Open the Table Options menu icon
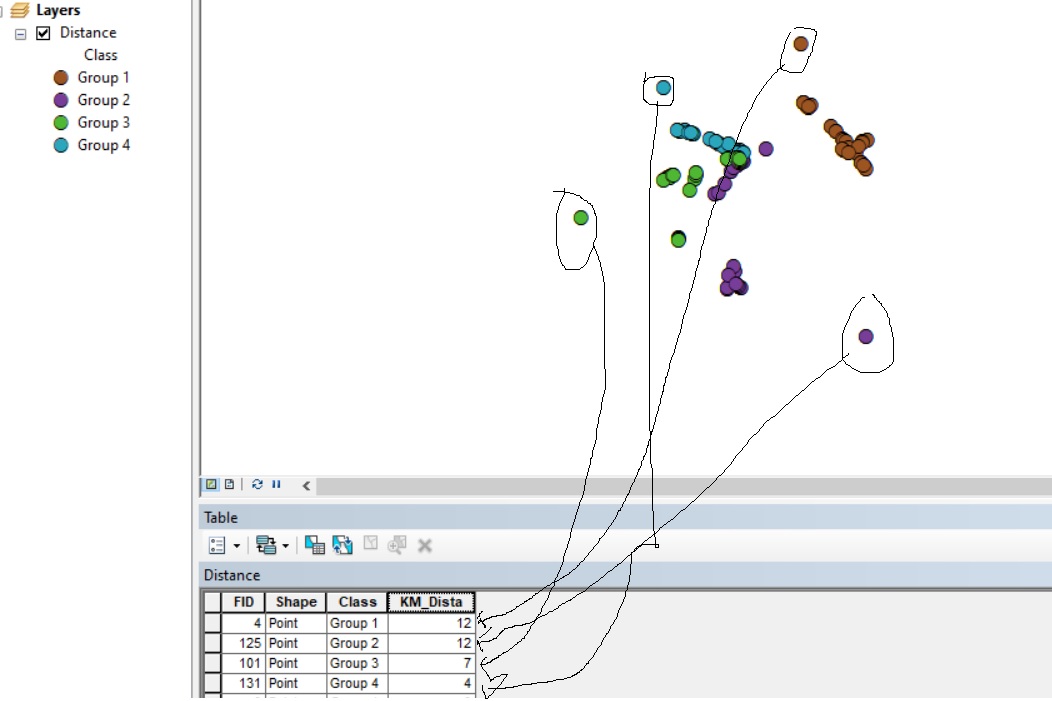 (217, 545)
